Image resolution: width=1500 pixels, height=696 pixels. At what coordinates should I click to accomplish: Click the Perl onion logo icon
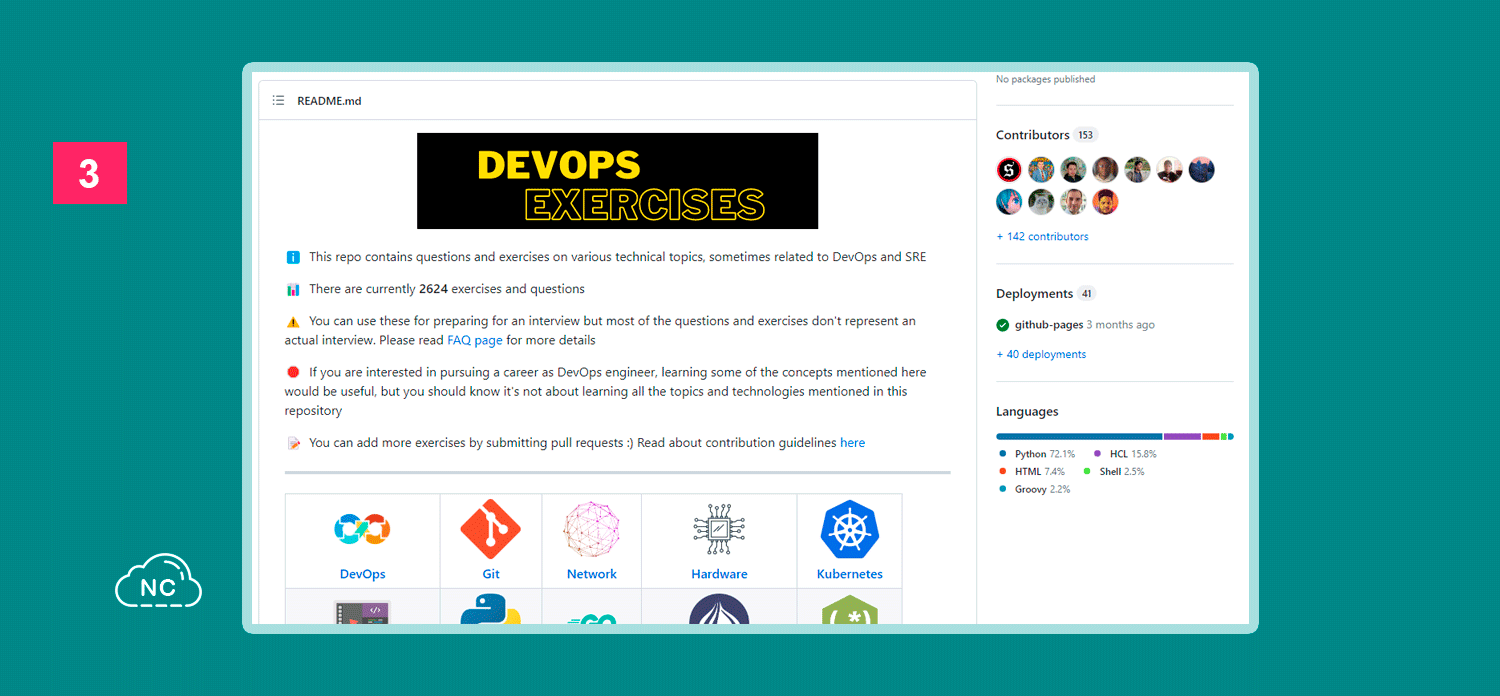718,609
